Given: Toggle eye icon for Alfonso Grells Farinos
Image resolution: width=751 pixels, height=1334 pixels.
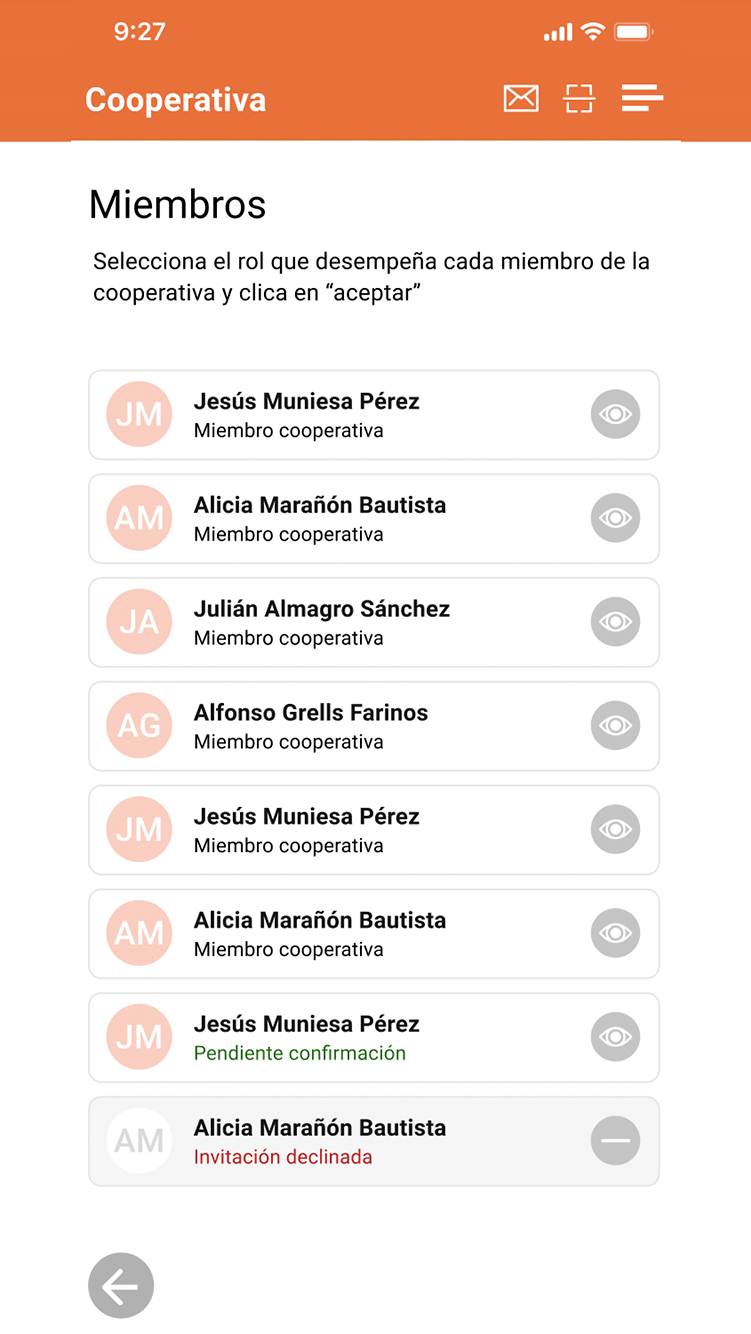Looking at the screenshot, I should click(x=615, y=726).
